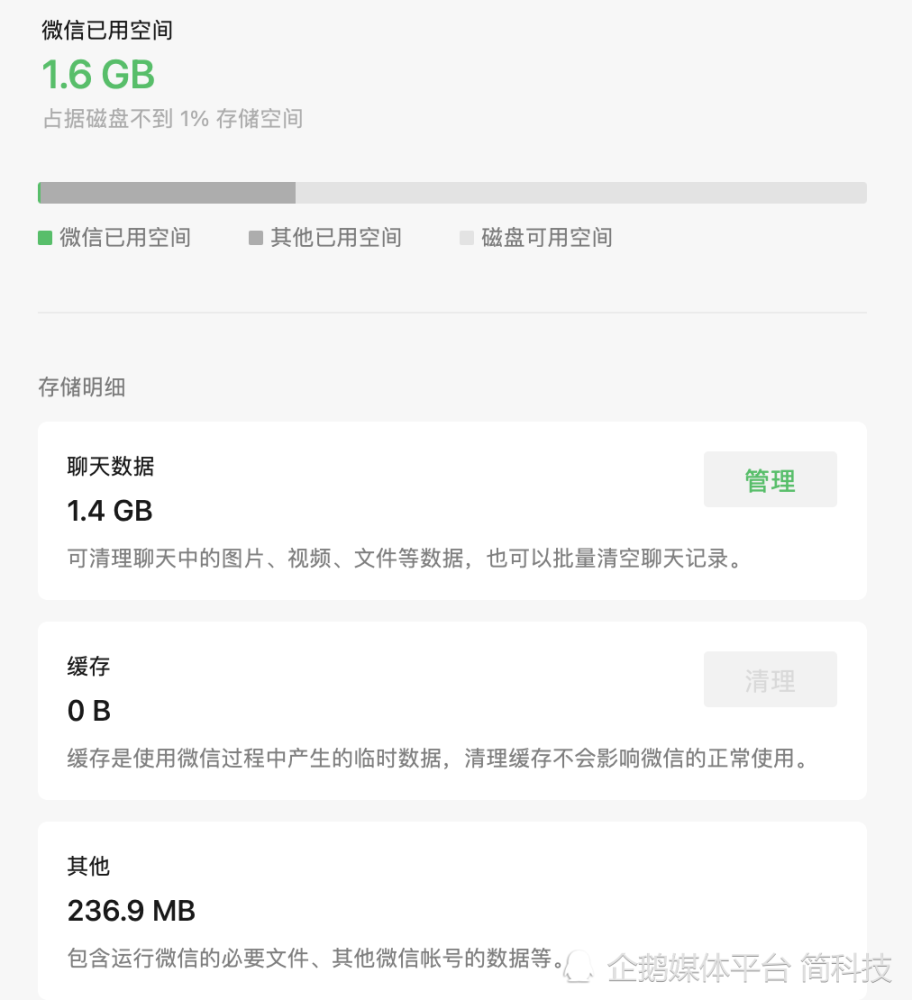The image size is (912, 1000).
Task: Click the 其他 card title
Action: [x=89, y=866]
